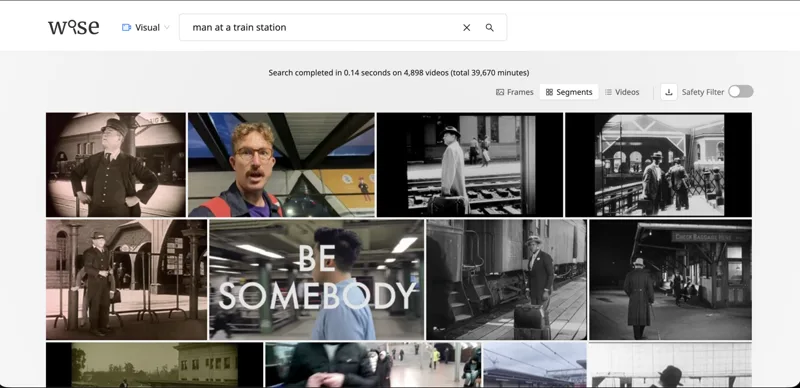
Task: Toggle the Safety Filter switch
Action: [741, 91]
